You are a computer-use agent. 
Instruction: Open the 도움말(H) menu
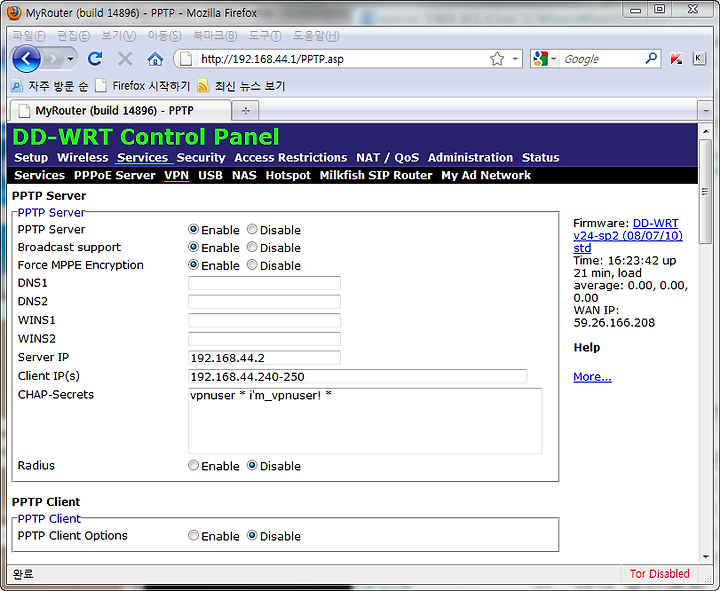pyautogui.click(x=316, y=35)
